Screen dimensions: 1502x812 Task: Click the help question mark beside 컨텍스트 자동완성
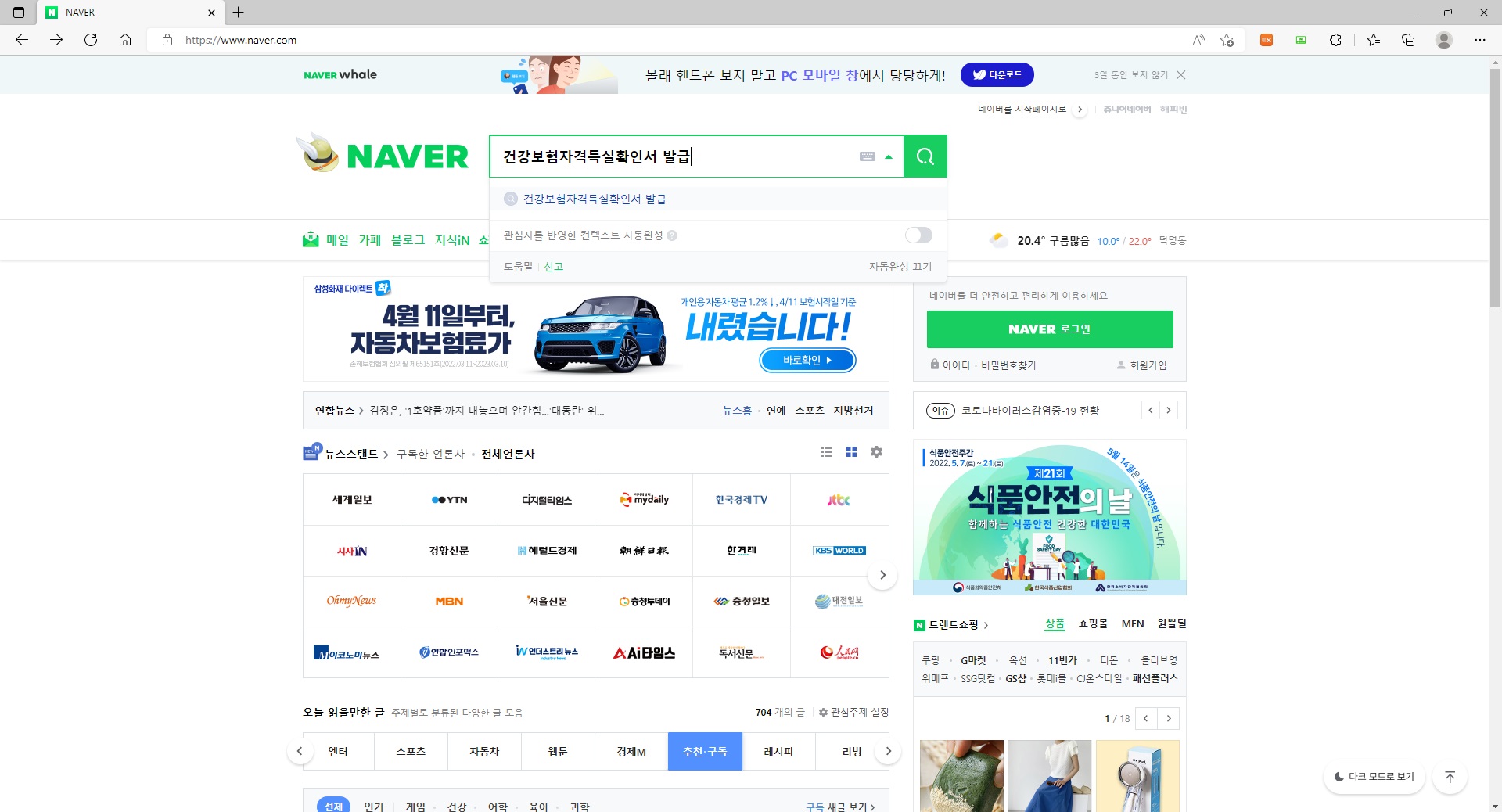(672, 235)
